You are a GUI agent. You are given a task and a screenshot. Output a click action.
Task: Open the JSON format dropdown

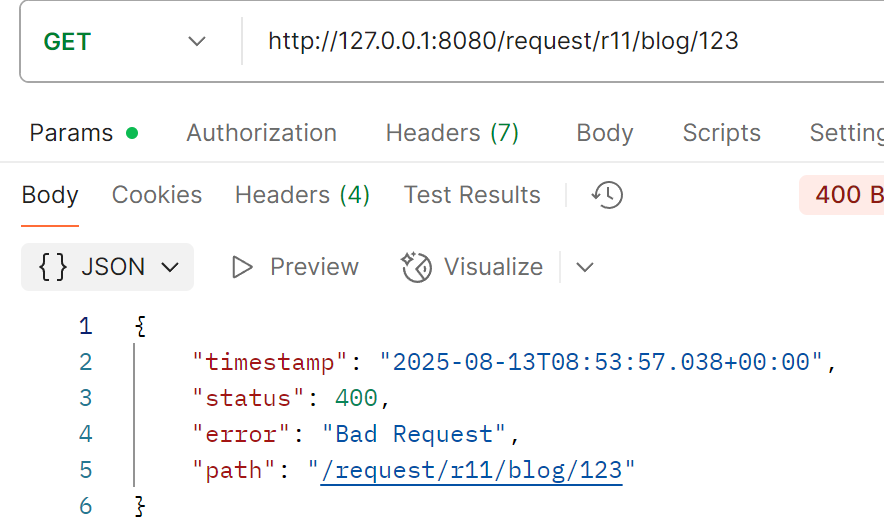coord(108,267)
